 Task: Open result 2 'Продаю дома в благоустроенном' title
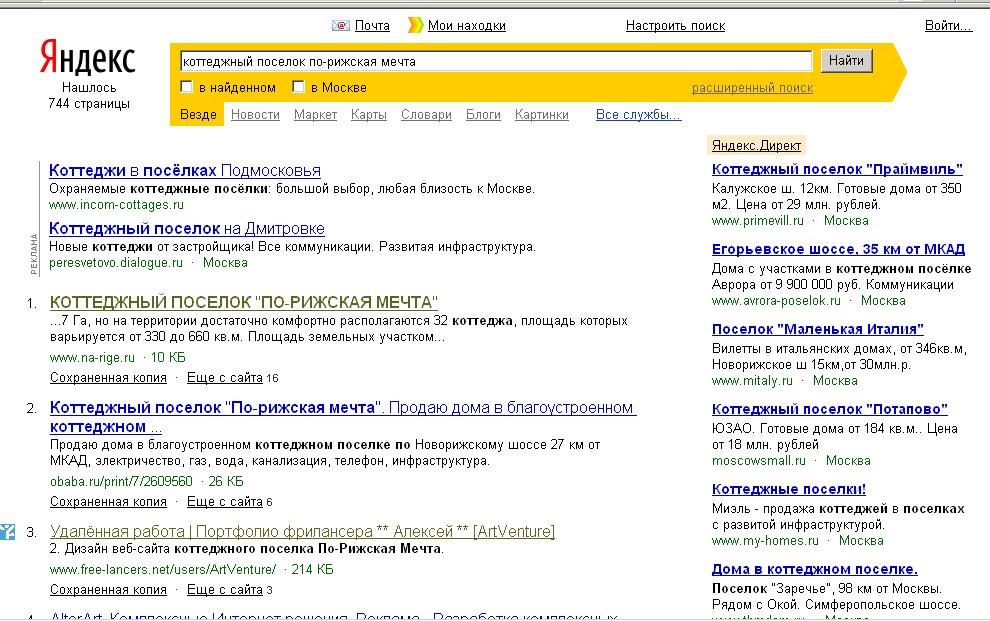click(x=343, y=417)
